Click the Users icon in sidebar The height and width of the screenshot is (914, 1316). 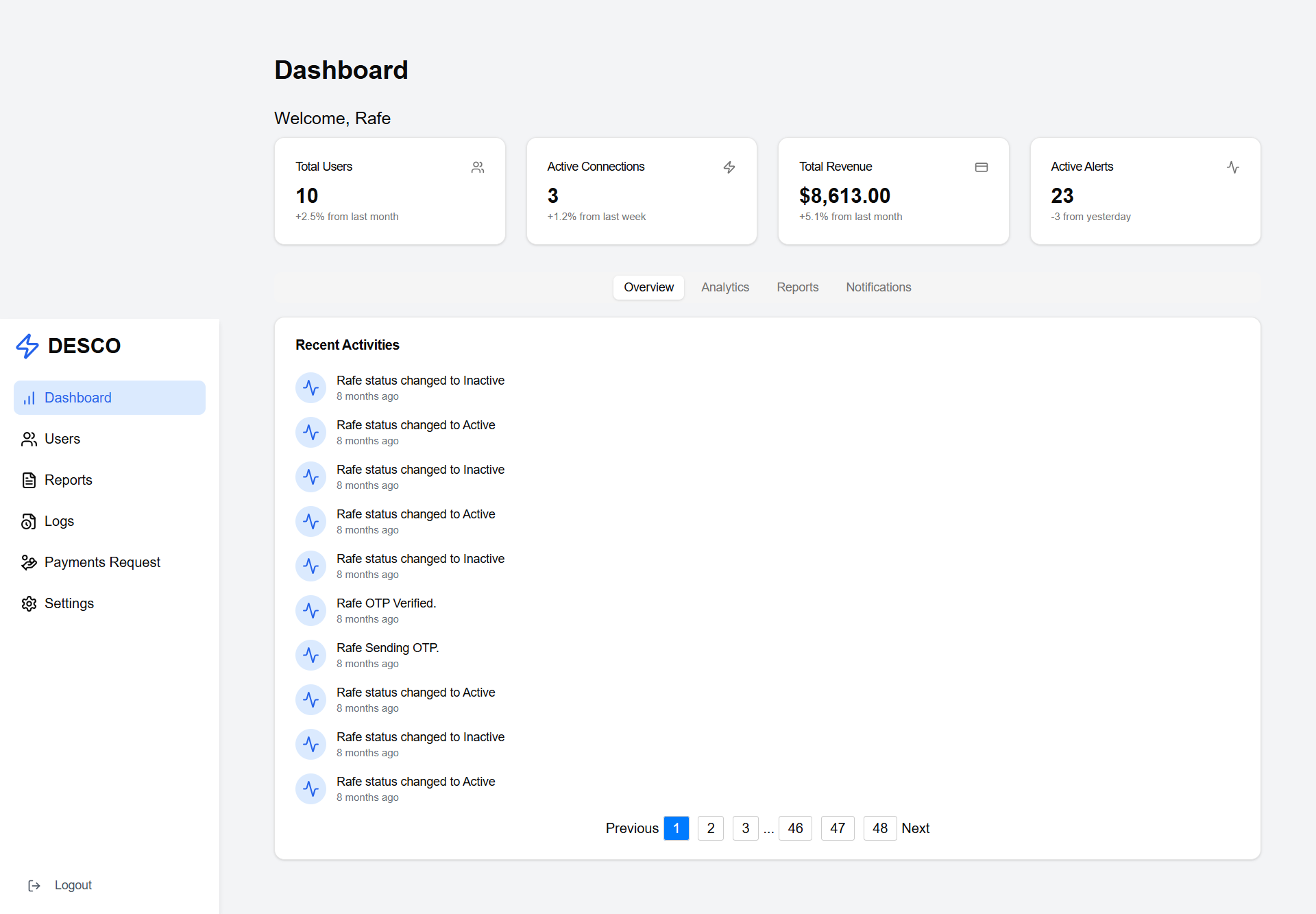pos(29,440)
